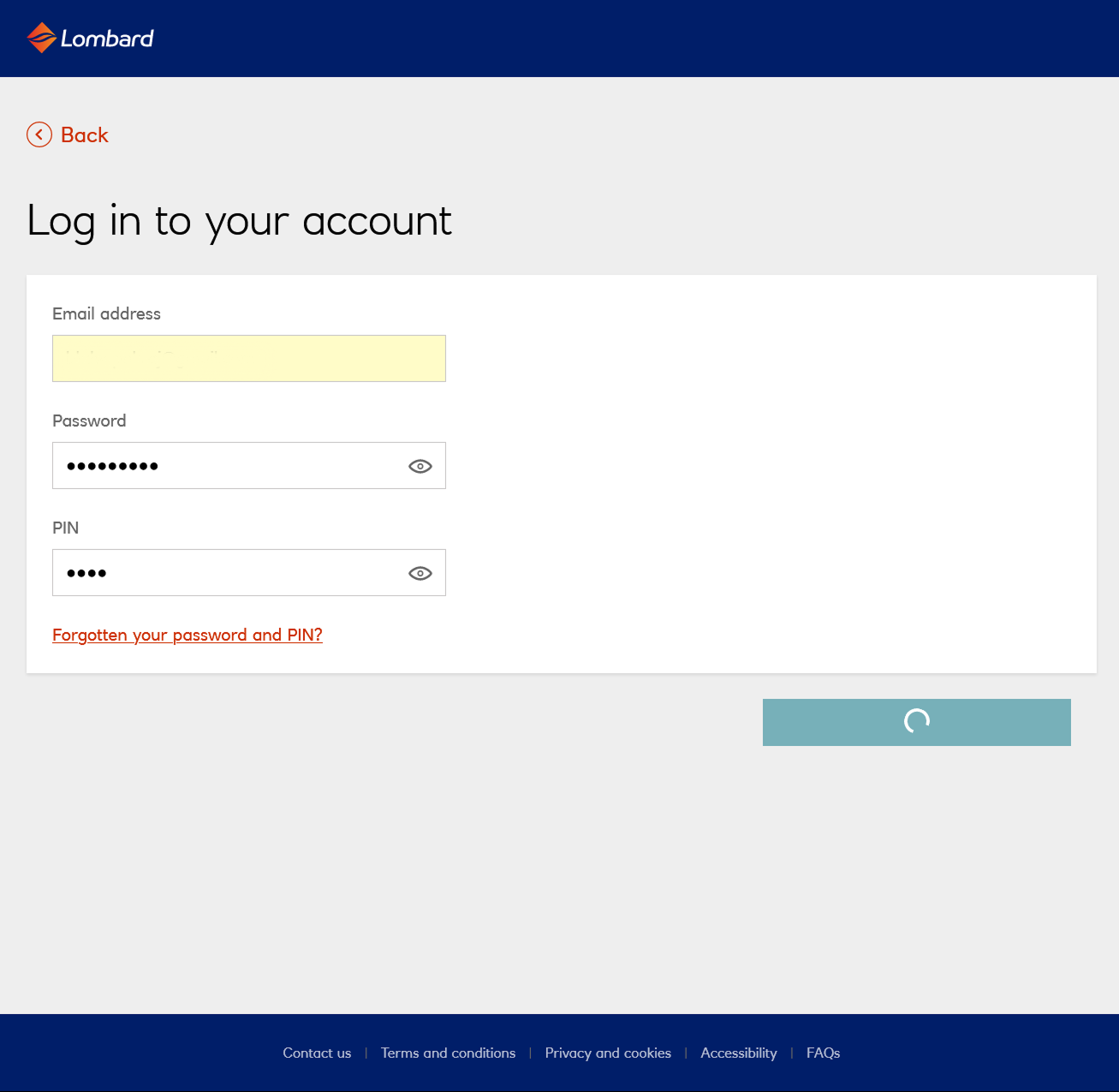Image resolution: width=1119 pixels, height=1092 pixels.
Task: Open the Accessibility footer link
Action: (x=738, y=1053)
